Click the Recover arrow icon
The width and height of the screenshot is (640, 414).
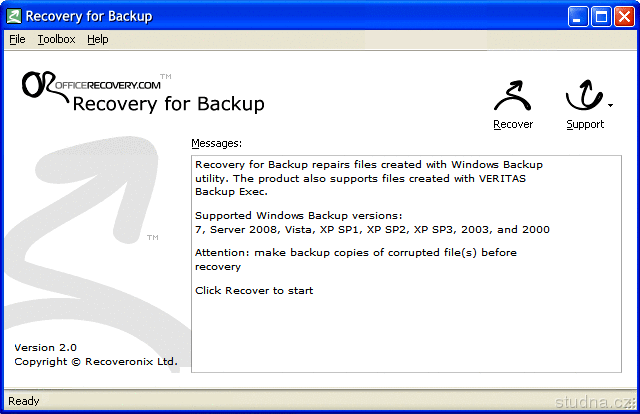[513, 96]
